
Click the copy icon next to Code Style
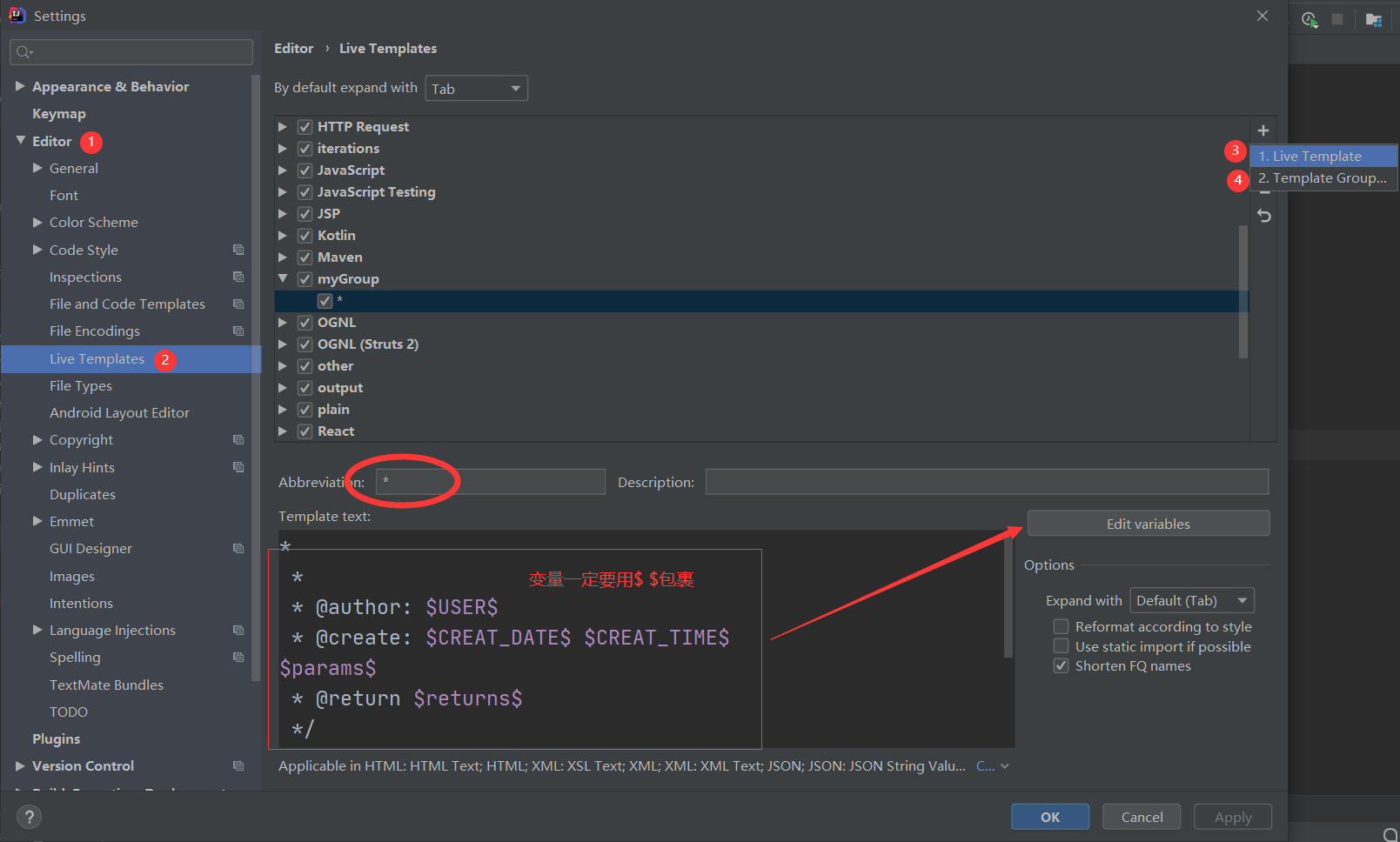pos(238,250)
